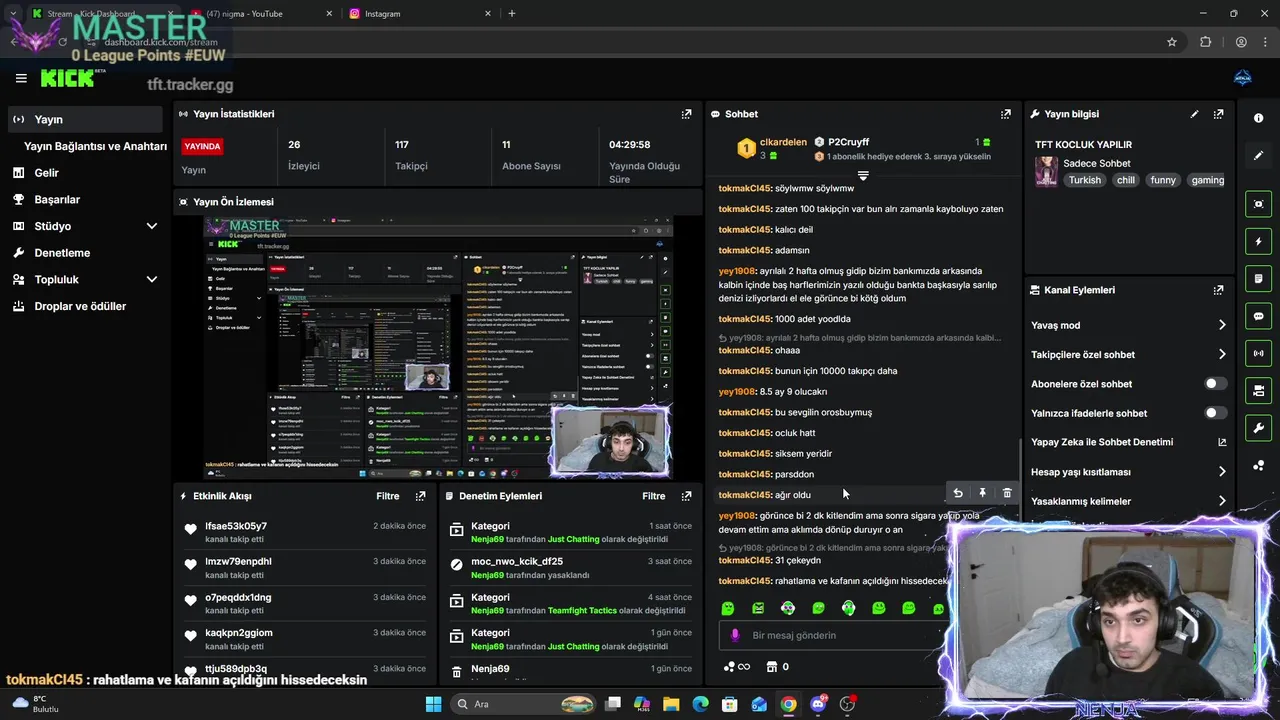Click the stream preview video thumbnail
Viewport: 1280px width, 720px height.
pos(437,346)
